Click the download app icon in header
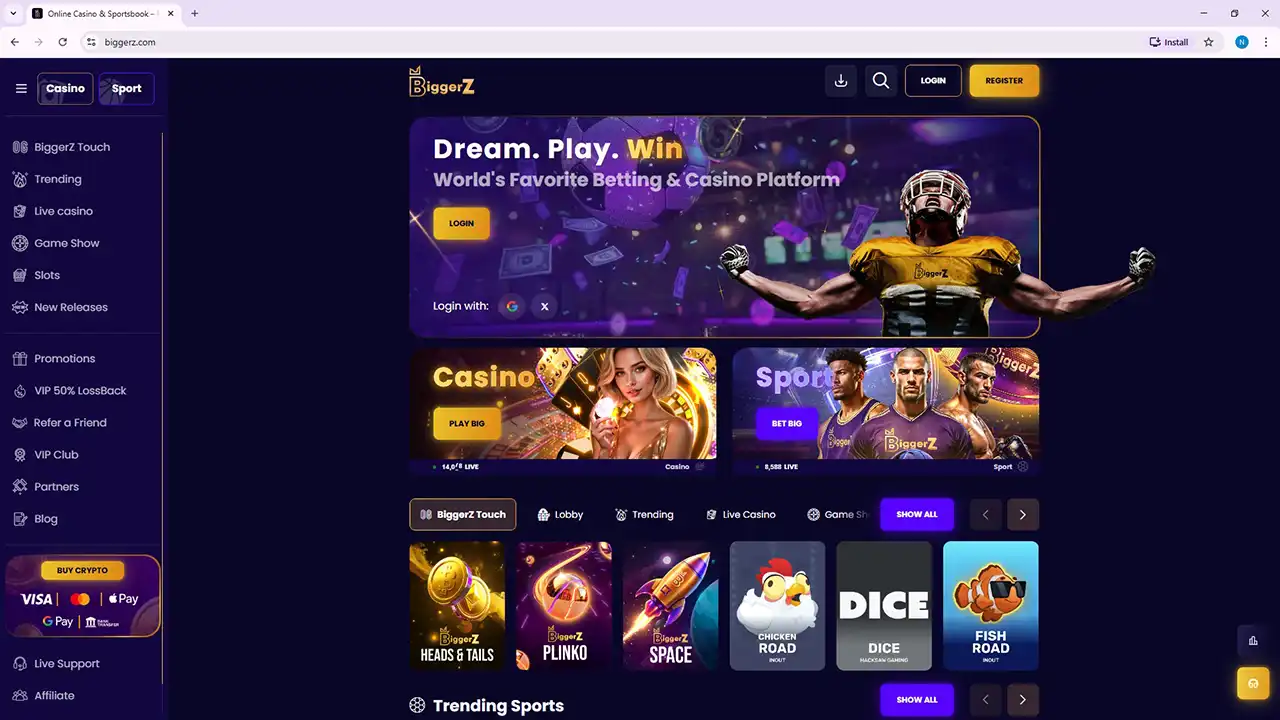This screenshot has height=720, width=1280. pos(841,81)
